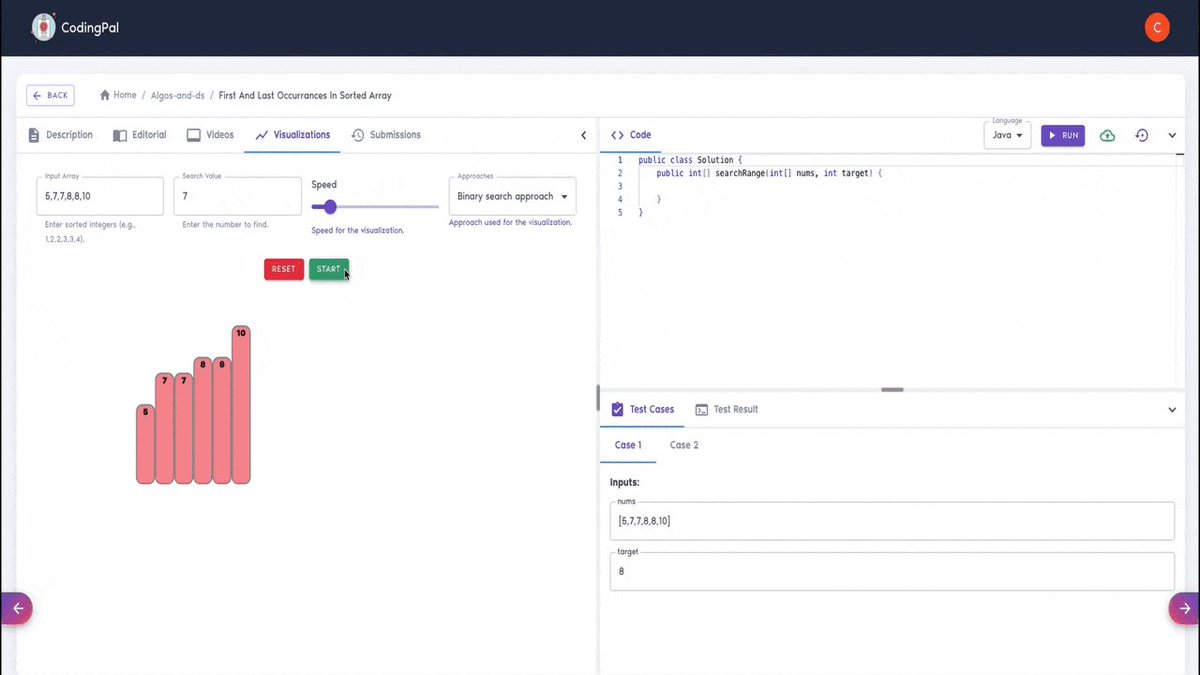The image size is (1200, 675).
Task: Select the Test Cases tab
Action: click(x=642, y=409)
